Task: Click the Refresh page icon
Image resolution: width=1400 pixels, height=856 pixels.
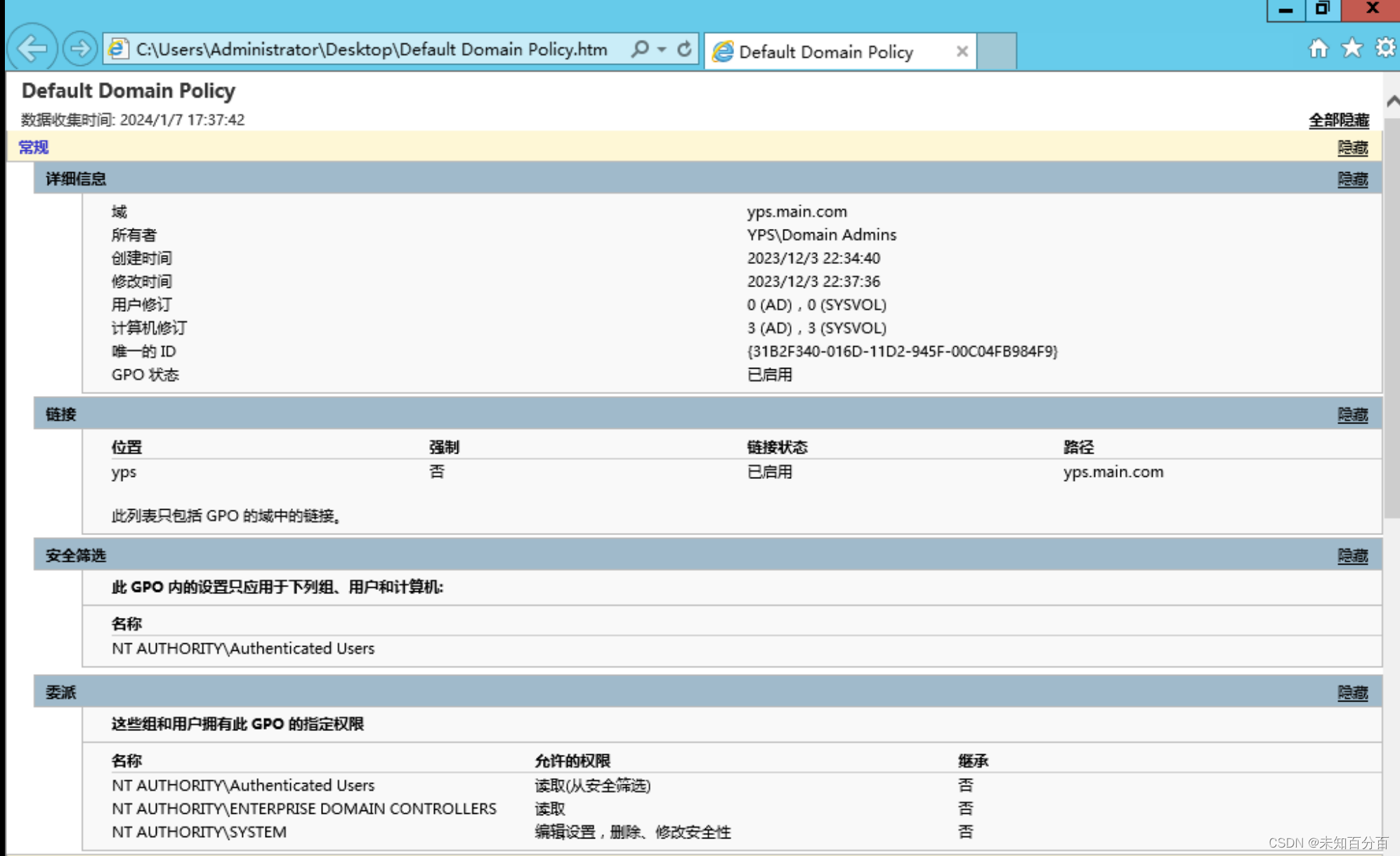Action: (x=684, y=49)
